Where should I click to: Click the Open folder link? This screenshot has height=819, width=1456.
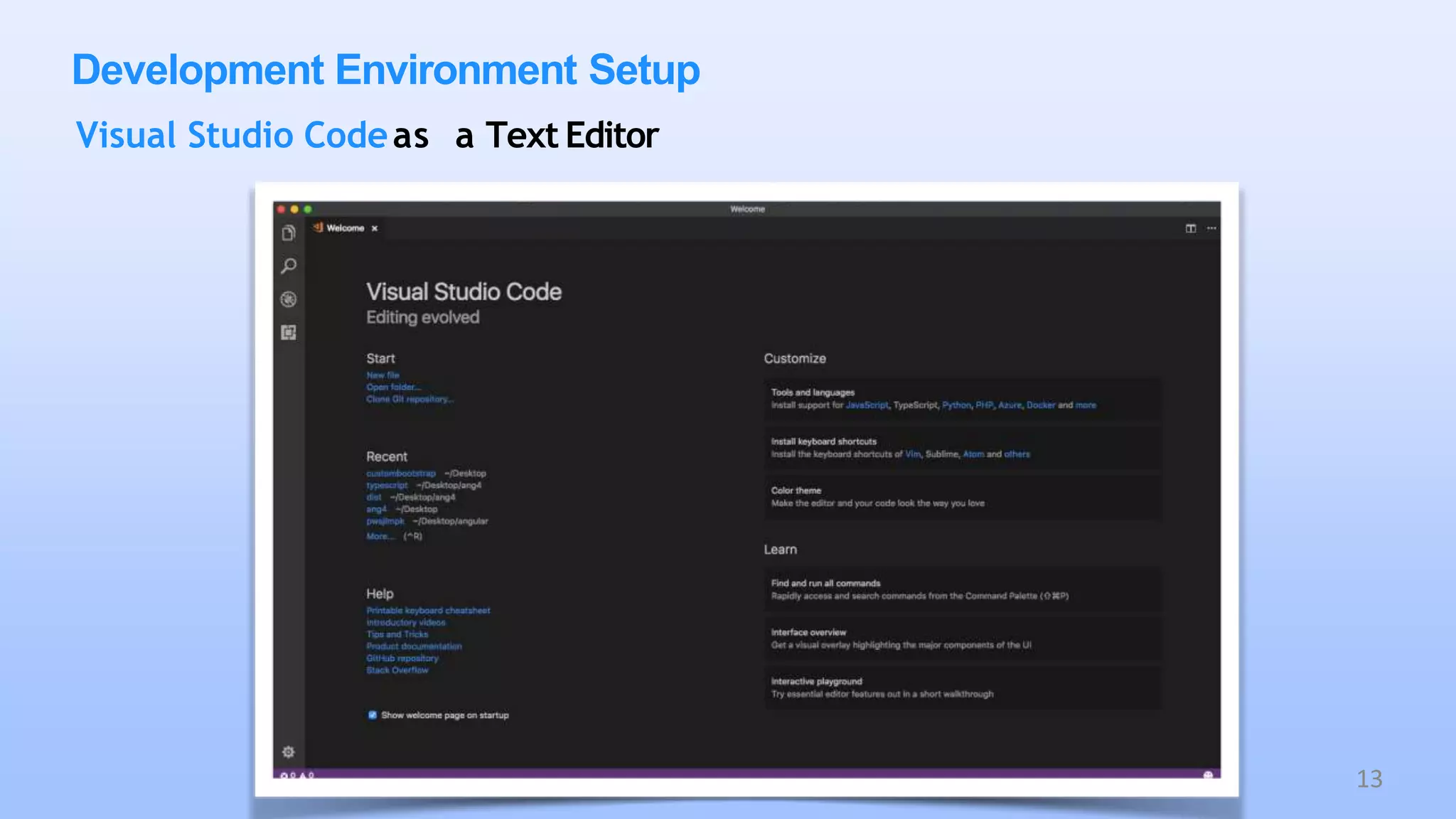pyautogui.click(x=393, y=387)
